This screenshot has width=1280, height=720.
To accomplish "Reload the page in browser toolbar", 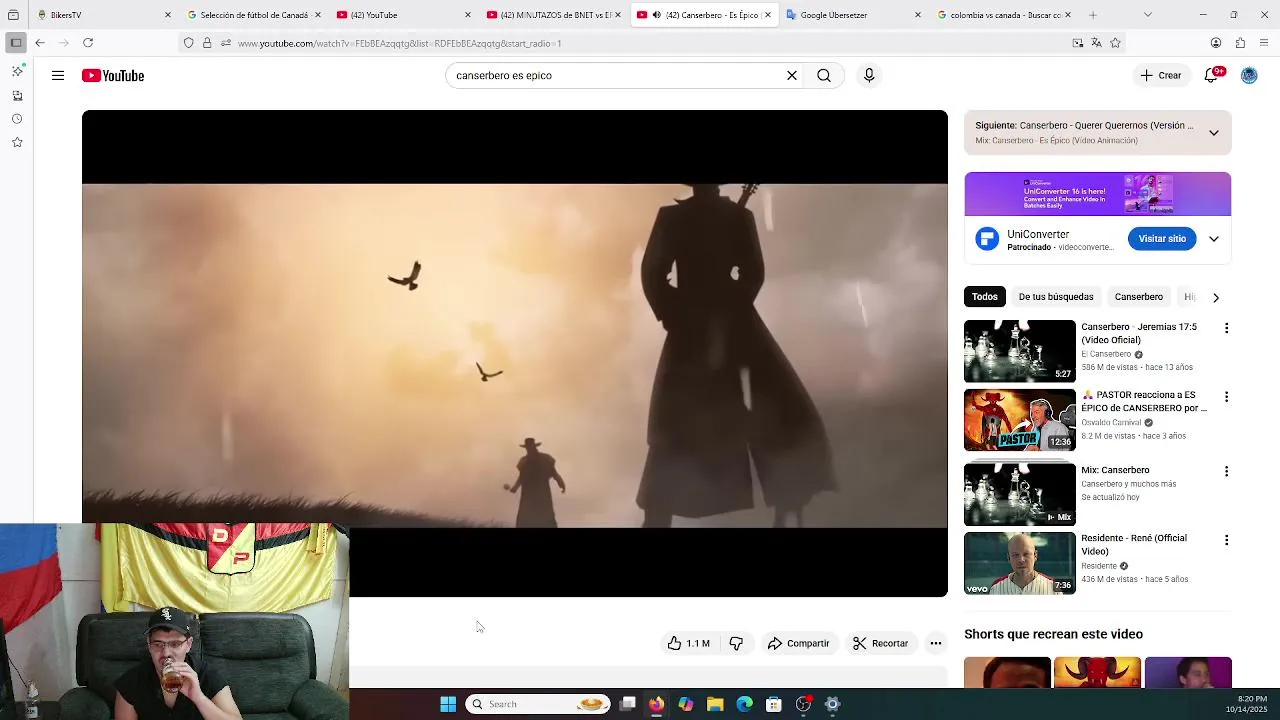I will point(88,43).
